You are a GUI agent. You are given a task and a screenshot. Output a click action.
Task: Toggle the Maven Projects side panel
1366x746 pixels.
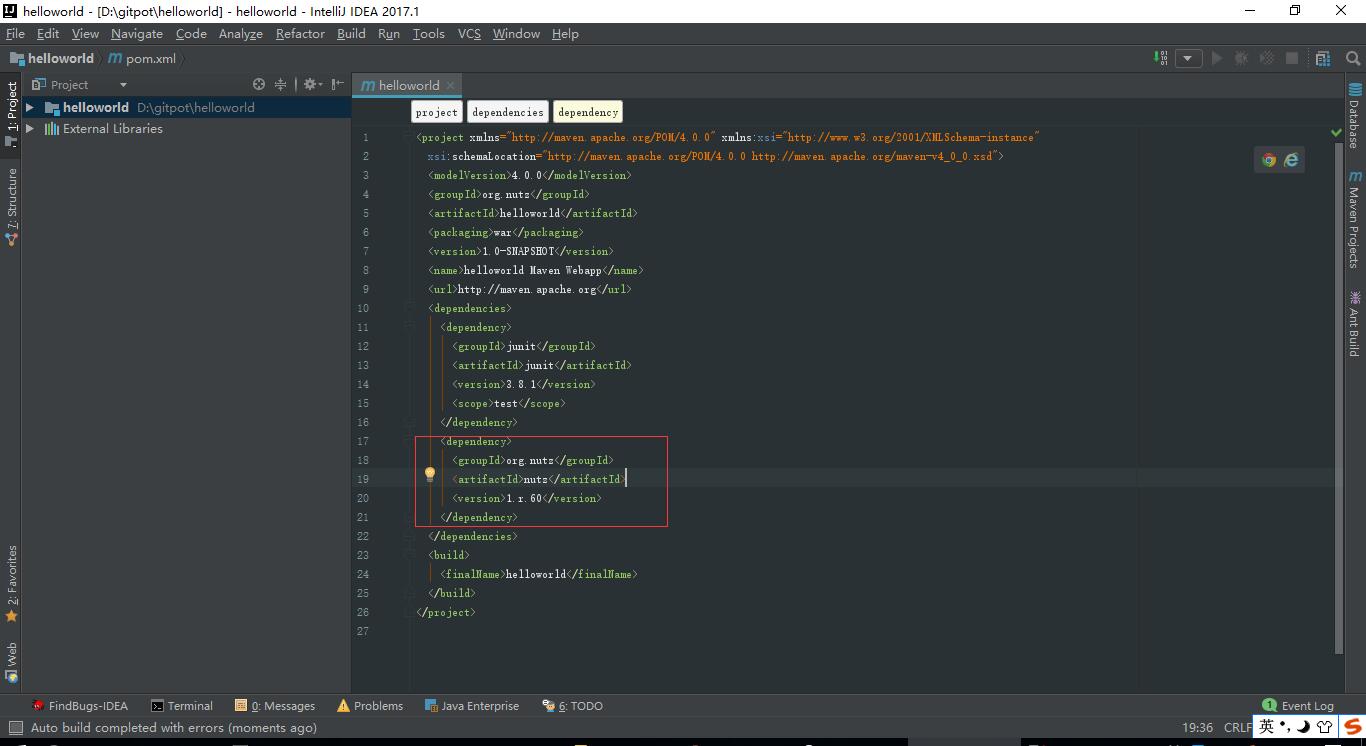pyautogui.click(x=1354, y=218)
